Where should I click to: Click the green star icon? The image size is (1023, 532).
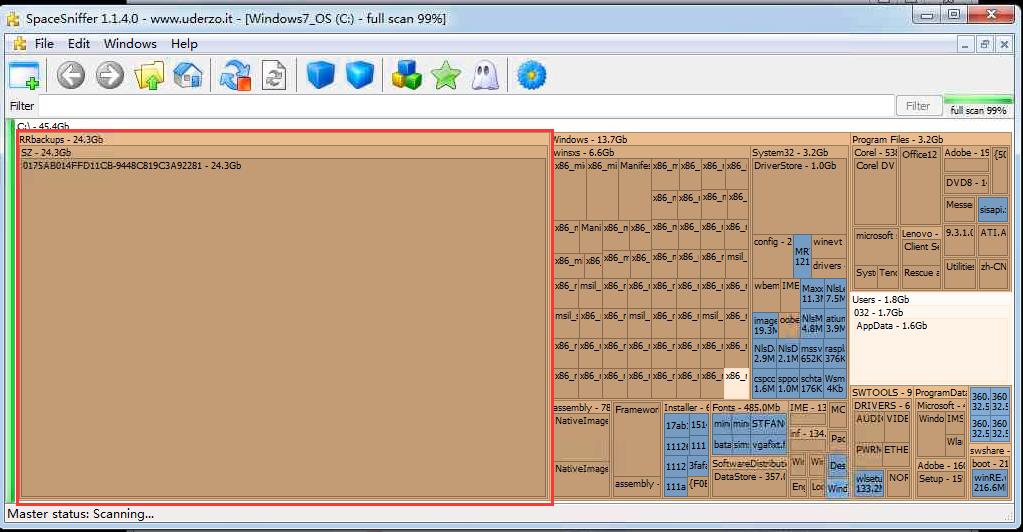click(445, 76)
